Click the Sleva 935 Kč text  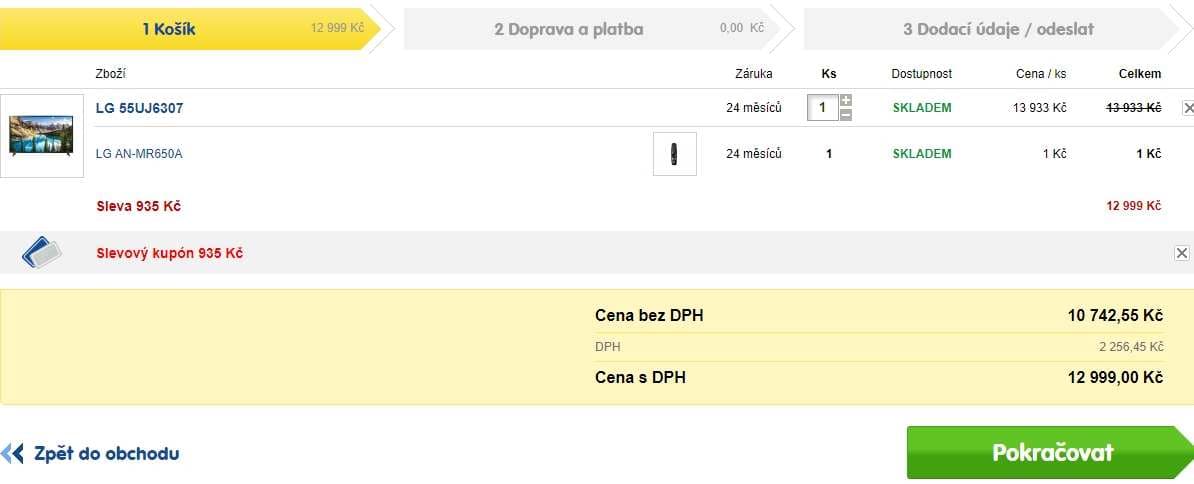139,206
